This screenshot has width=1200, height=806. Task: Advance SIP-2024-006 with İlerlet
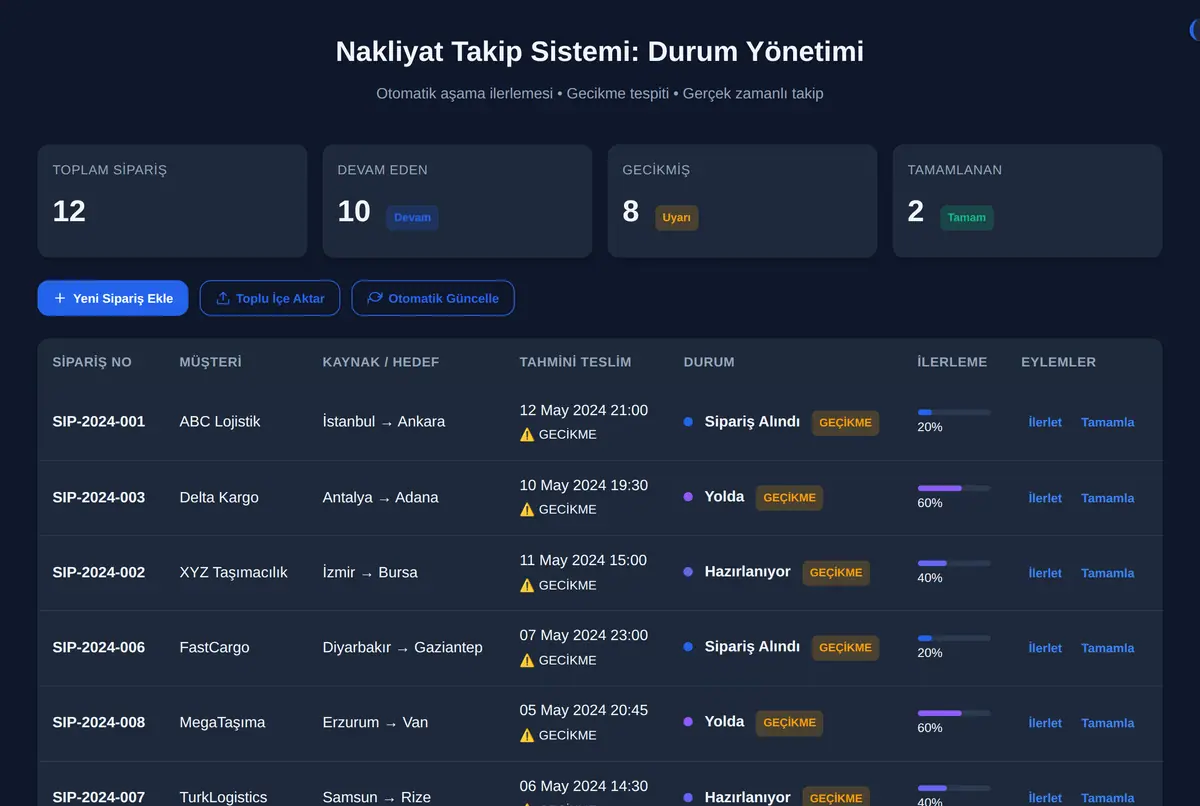pos(1045,648)
